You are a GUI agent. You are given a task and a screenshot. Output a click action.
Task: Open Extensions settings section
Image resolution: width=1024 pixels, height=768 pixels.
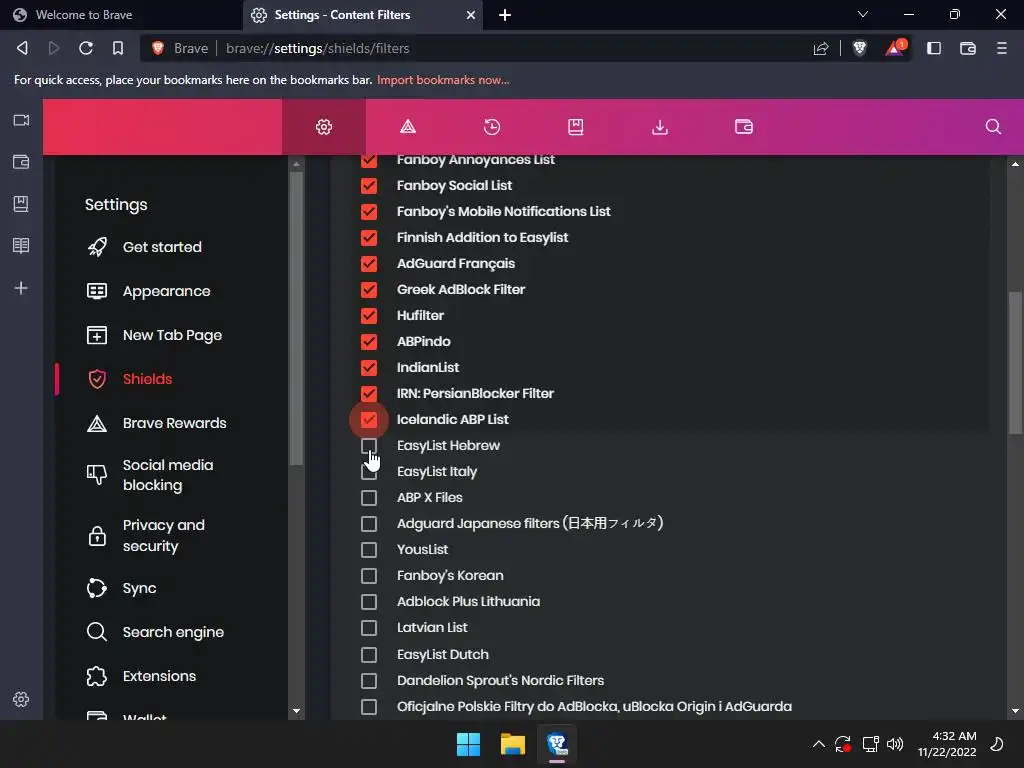[x=159, y=676]
